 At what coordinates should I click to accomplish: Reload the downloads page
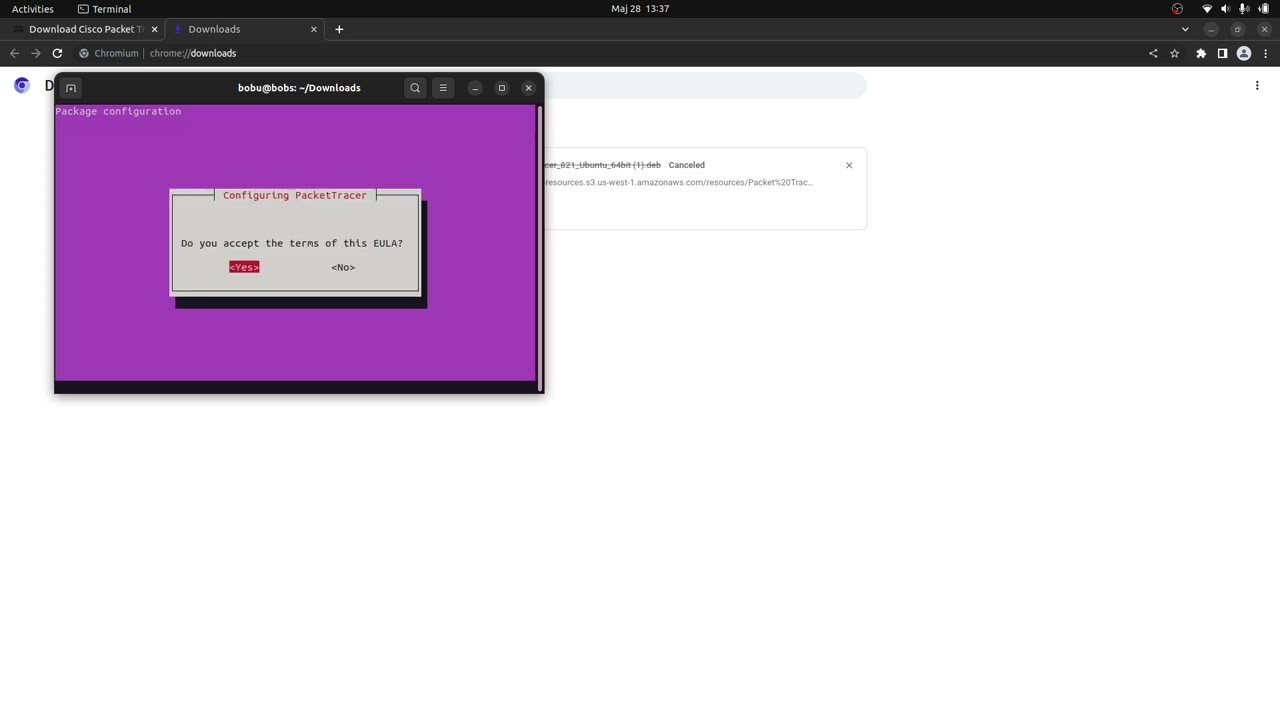[x=57, y=53]
